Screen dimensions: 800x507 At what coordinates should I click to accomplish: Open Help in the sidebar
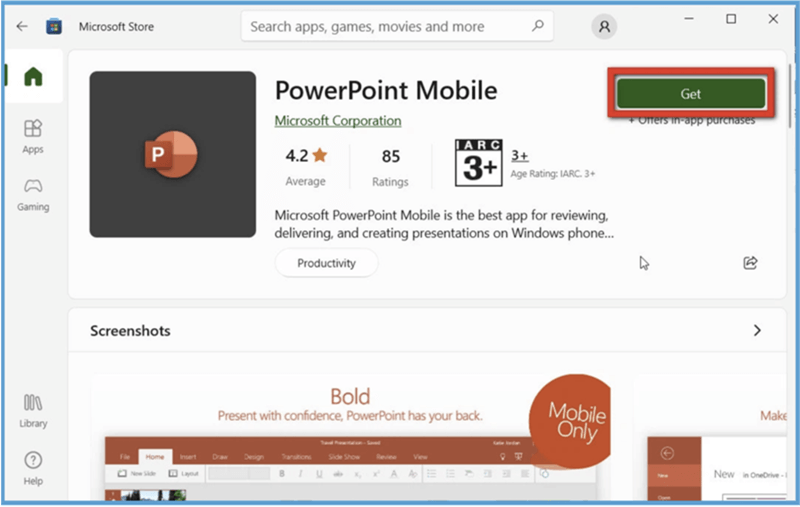pyautogui.click(x=33, y=467)
